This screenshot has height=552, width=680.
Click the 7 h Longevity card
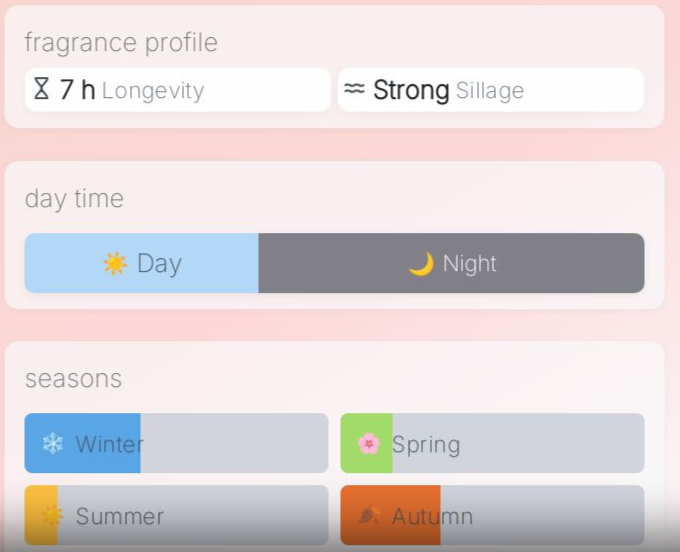(177, 90)
